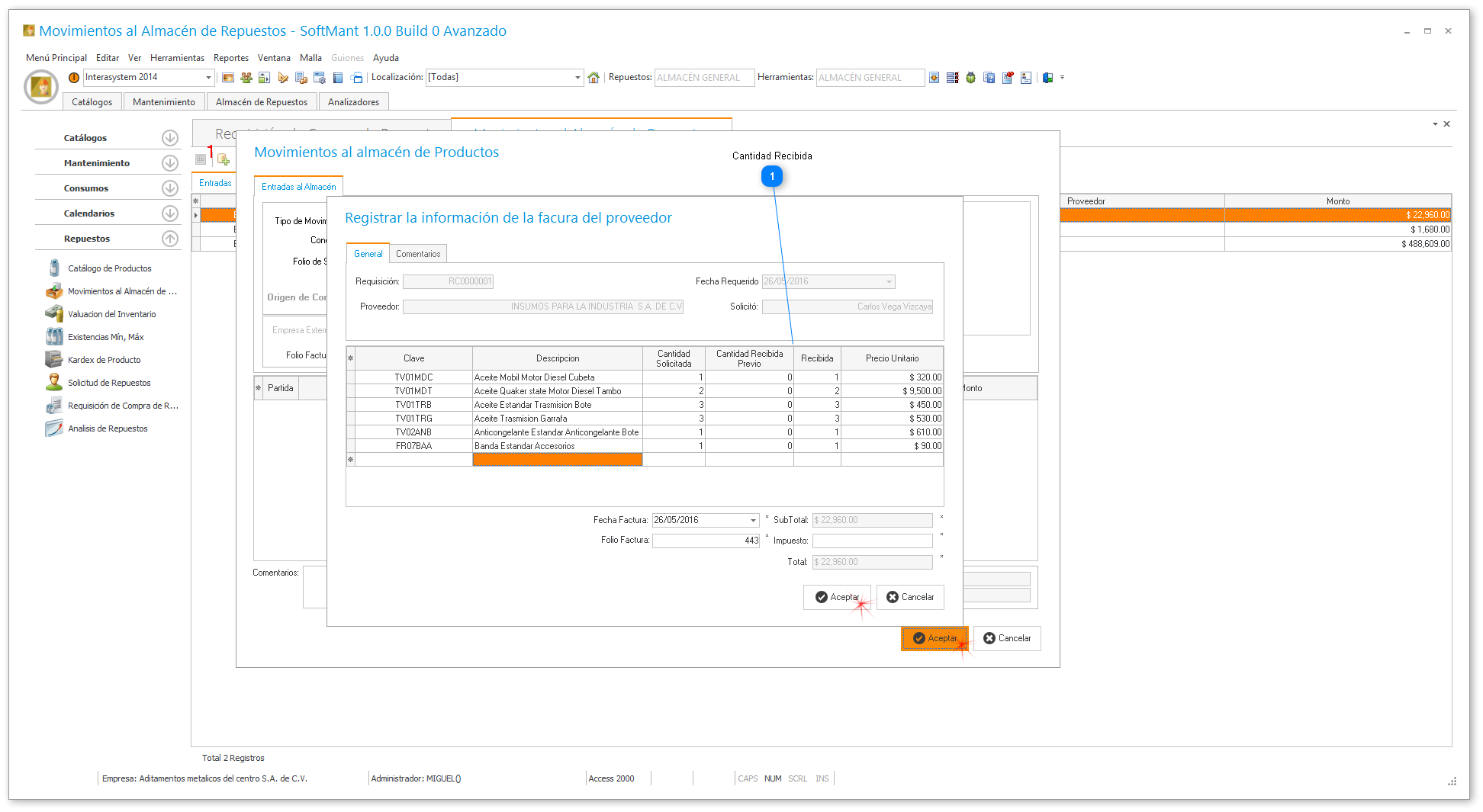Viewport: 1483px width, 812px height.
Task: Click Aceptar in the invoice dialog
Action: pyautogui.click(x=836, y=597)
